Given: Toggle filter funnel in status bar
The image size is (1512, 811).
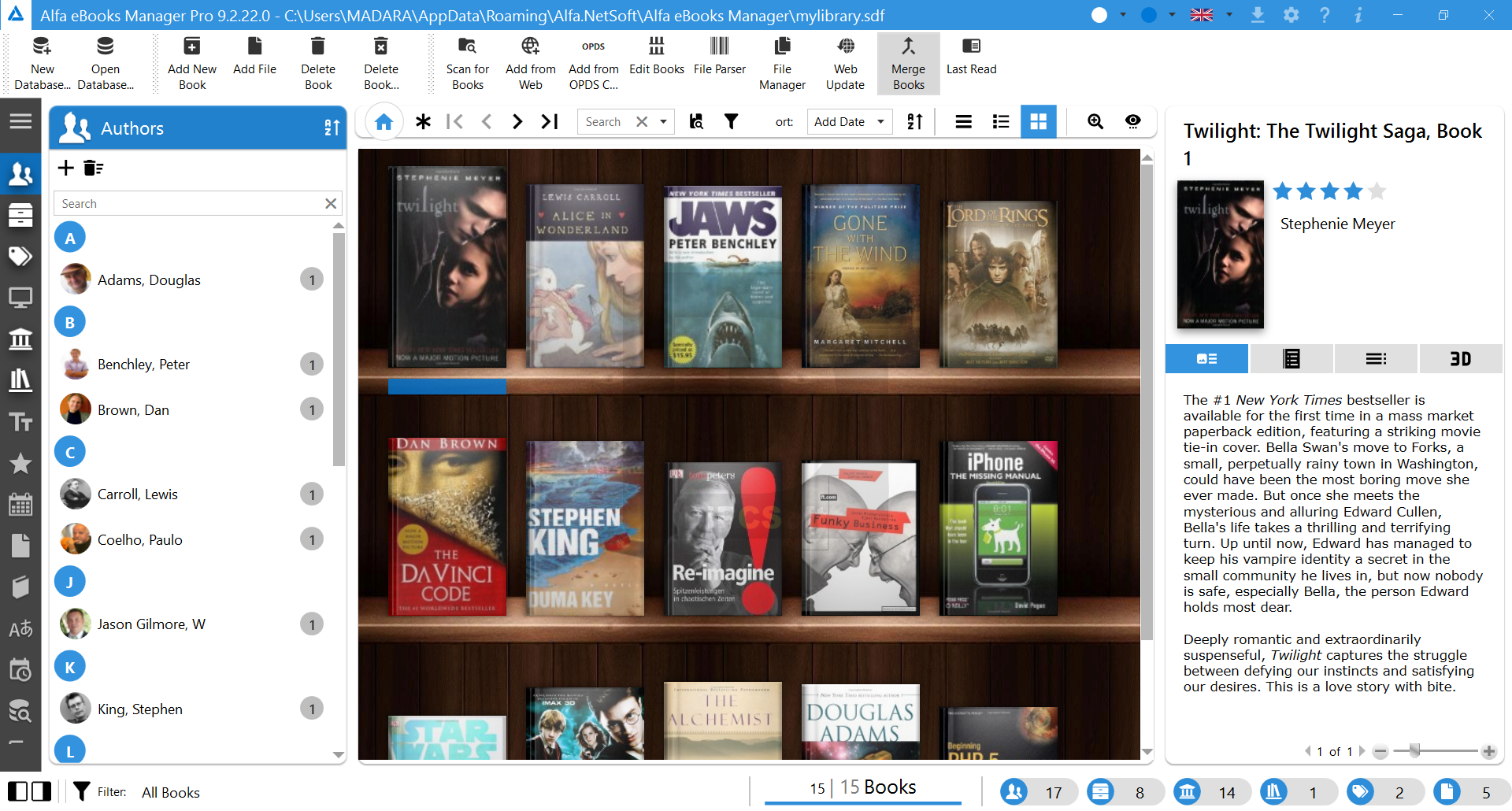Looking at the screenshot, I should click(81, 791).
